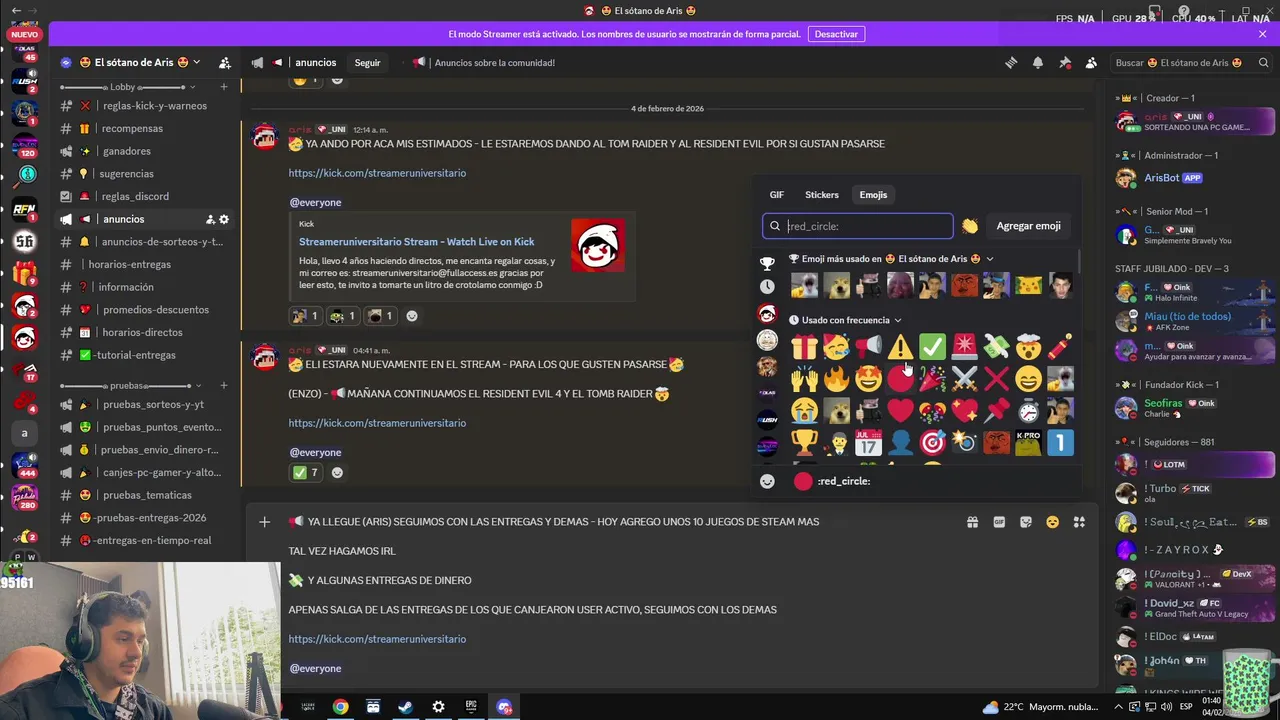
Task: Click the gift icon in the message bar
Action: [972, 522]
